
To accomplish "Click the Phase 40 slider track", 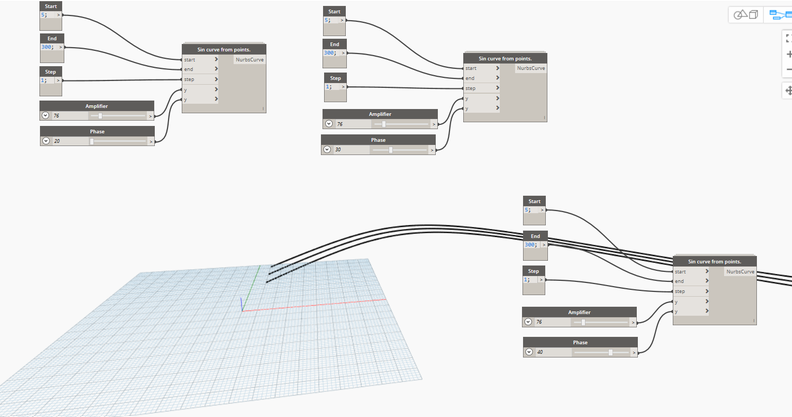I will [601, 352].
